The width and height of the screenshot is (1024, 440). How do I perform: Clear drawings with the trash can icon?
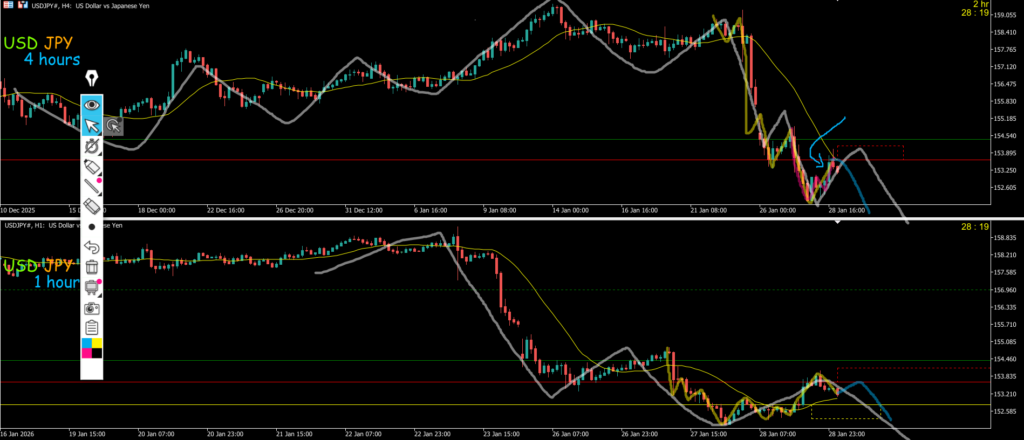(x=92, y=267)
